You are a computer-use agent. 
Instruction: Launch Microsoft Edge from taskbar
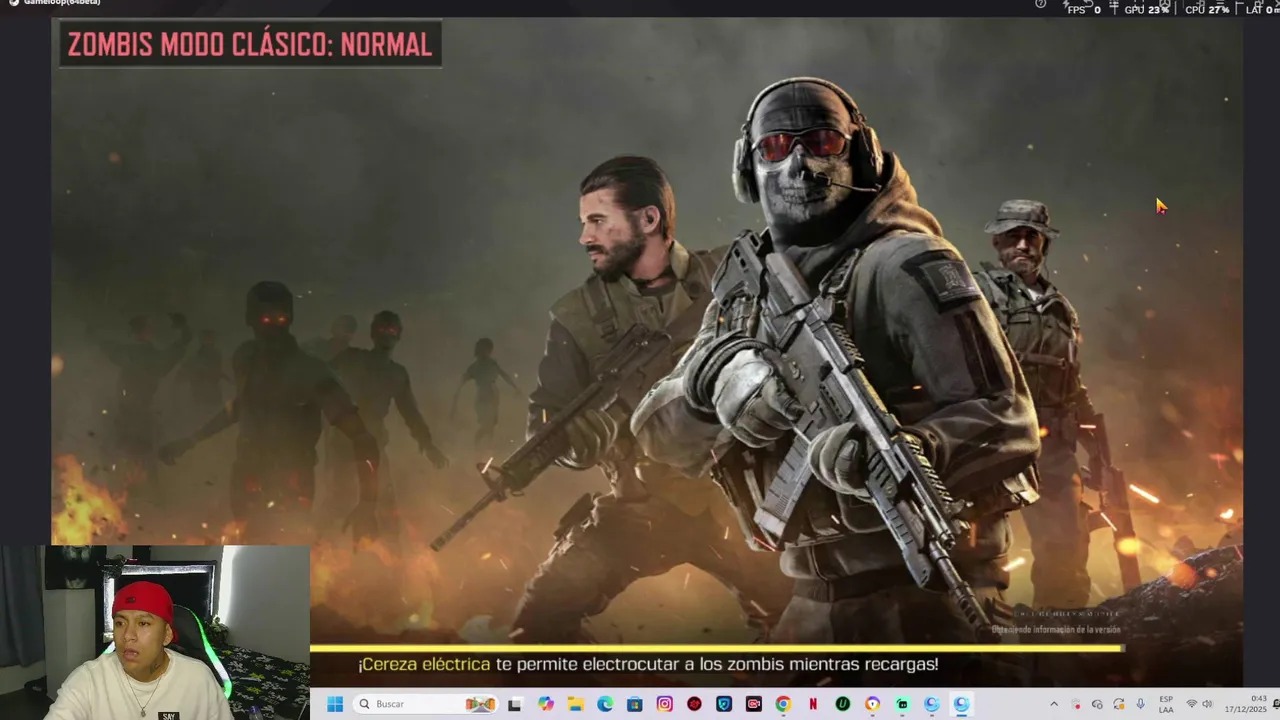tap(605, 704)
